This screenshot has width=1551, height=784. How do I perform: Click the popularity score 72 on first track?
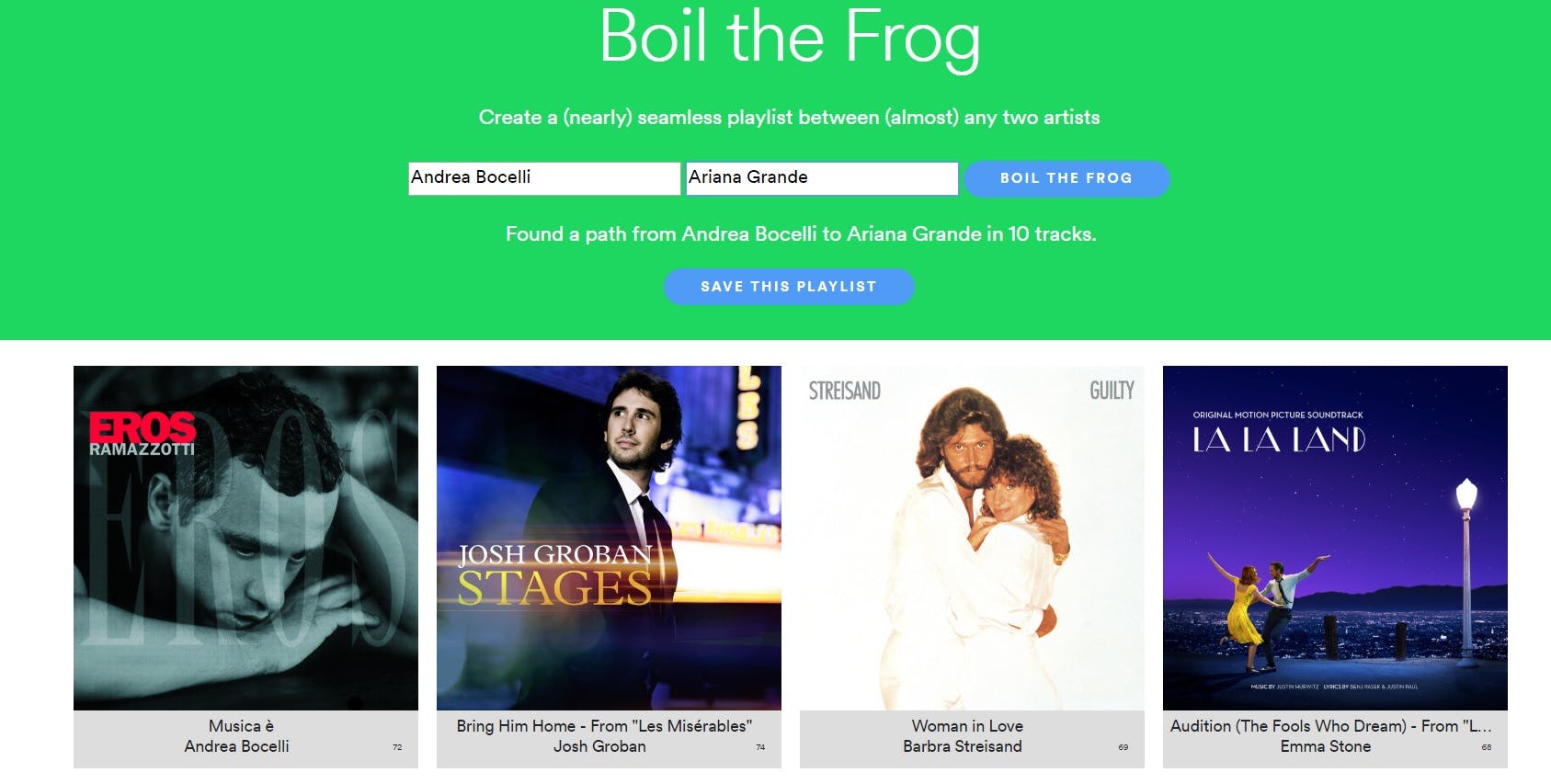[x=397, y=748]
